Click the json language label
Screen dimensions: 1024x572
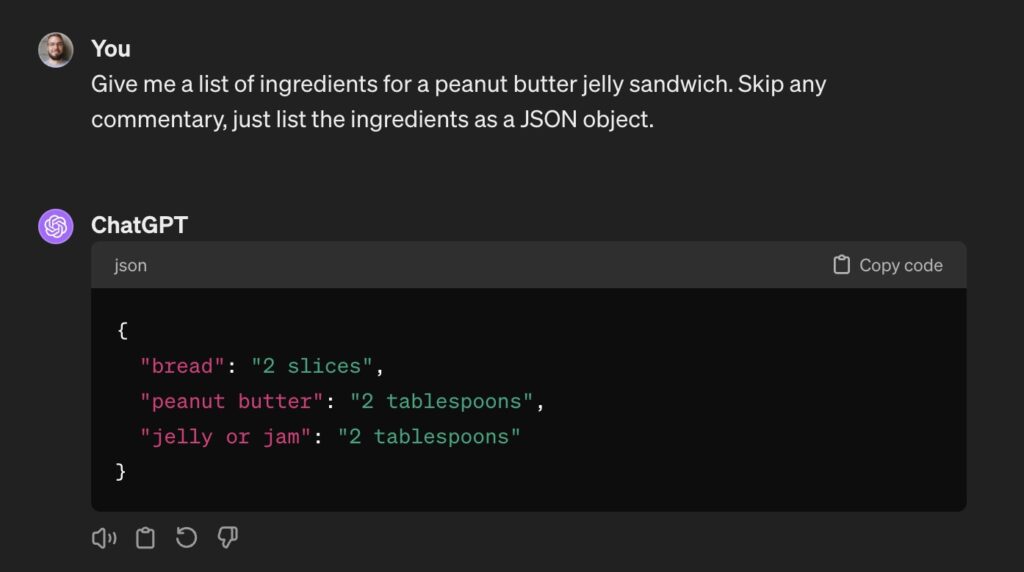(x=131, y=265)
